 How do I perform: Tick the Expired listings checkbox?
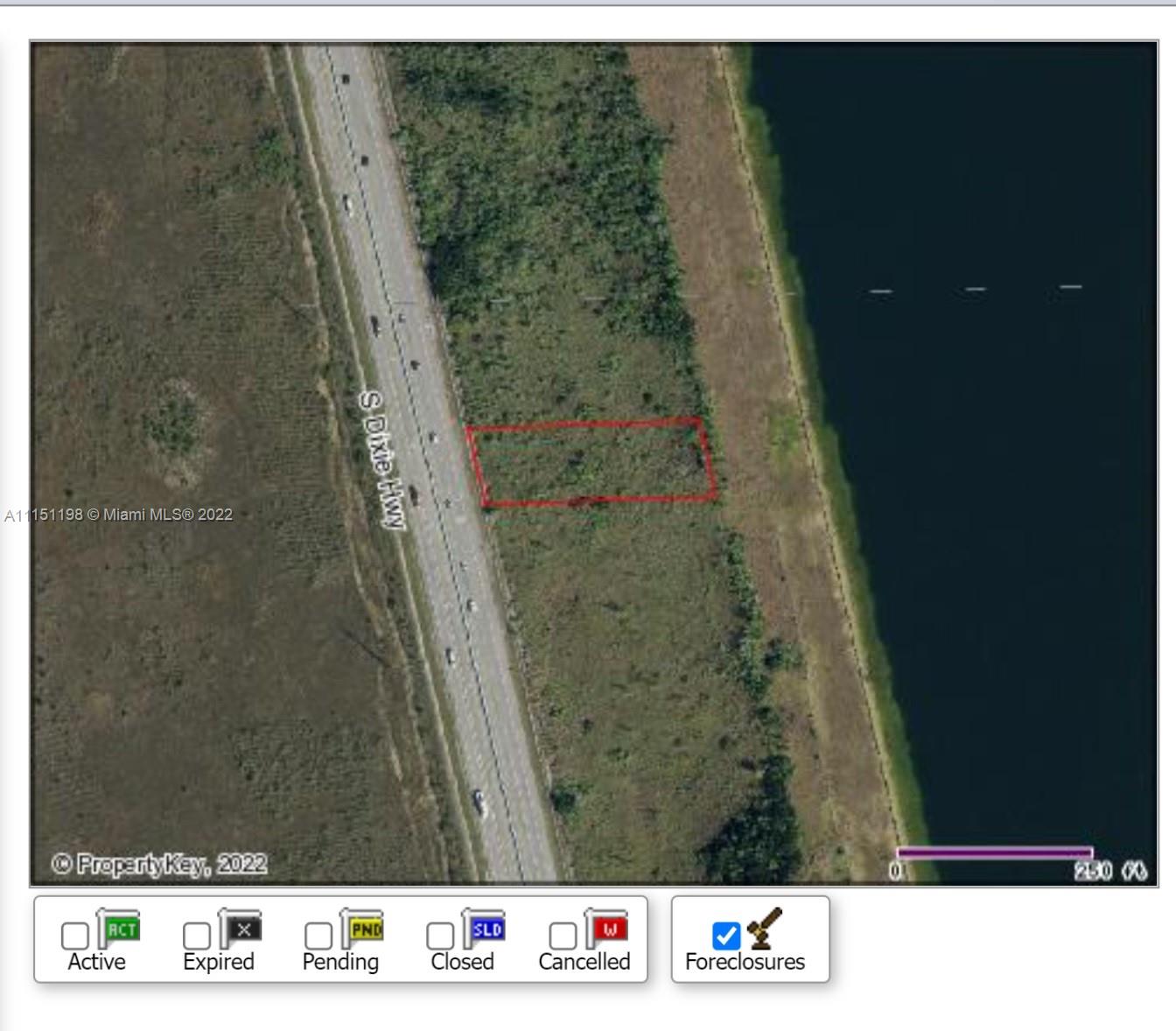(197, 936)
